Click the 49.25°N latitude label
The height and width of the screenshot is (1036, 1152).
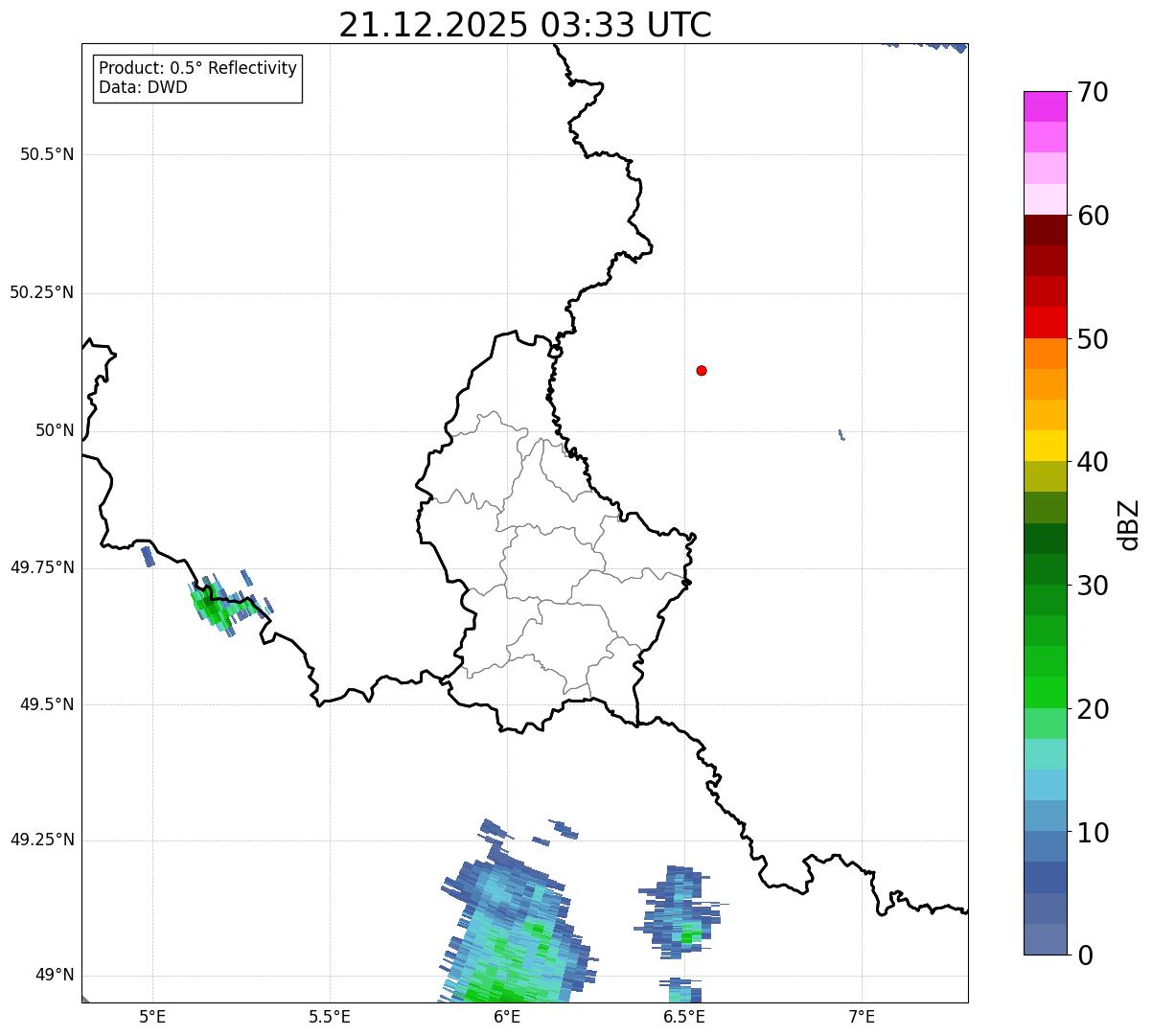(x=41, y=840)
